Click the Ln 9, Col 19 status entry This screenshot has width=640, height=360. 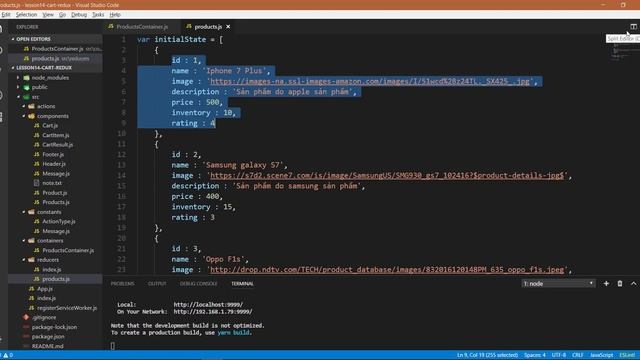coord(487,355)
